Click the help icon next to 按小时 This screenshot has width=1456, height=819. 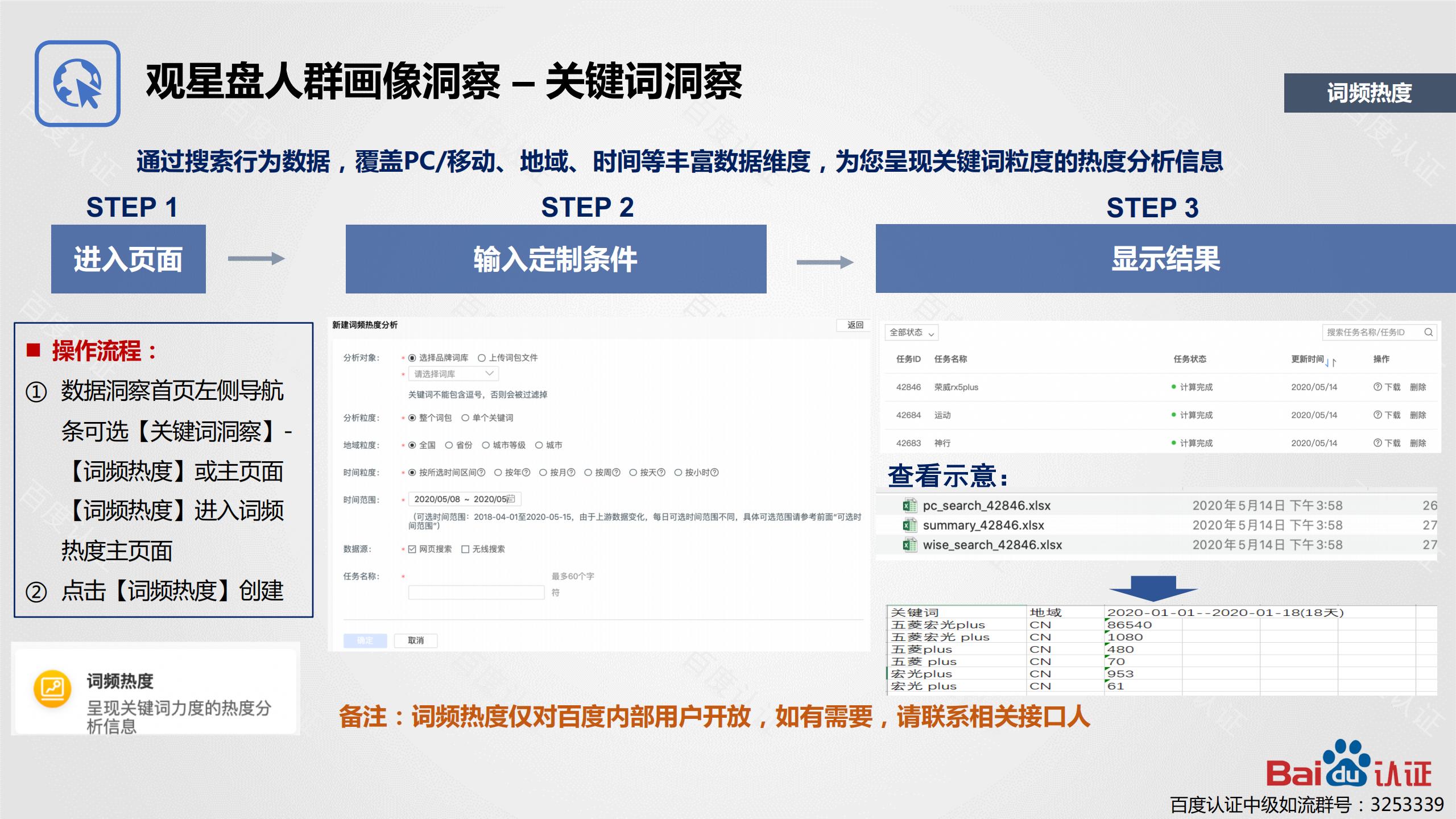[715, 473]
